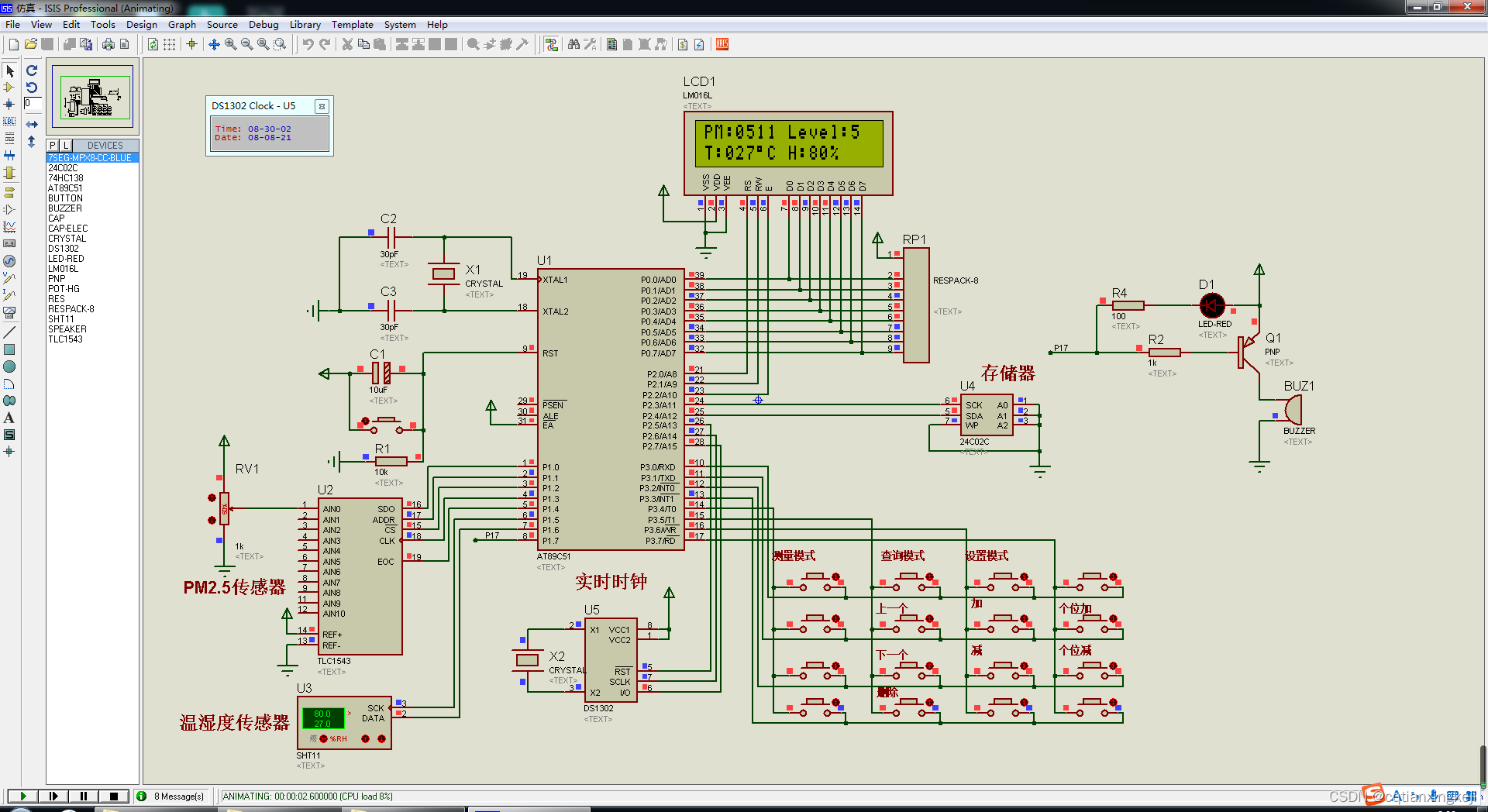
Task: Stop the simulation
Action: (x=113, y=796)
